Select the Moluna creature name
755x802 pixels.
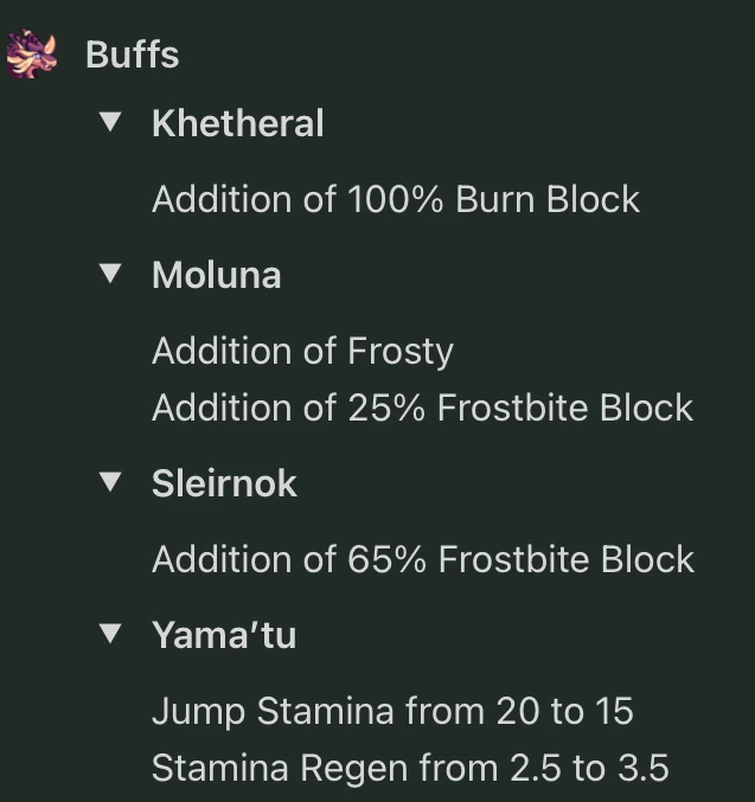pos(216,274)
